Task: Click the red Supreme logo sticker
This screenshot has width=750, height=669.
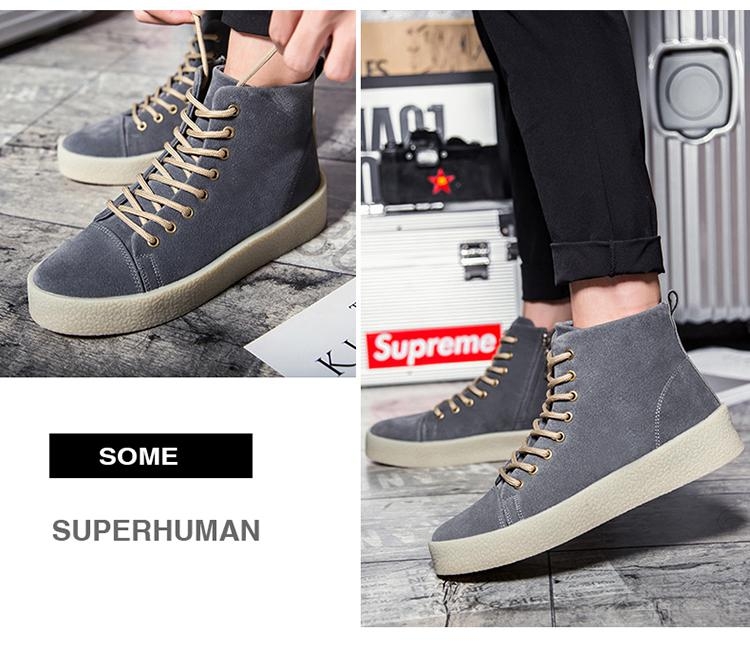Action: 434,346
